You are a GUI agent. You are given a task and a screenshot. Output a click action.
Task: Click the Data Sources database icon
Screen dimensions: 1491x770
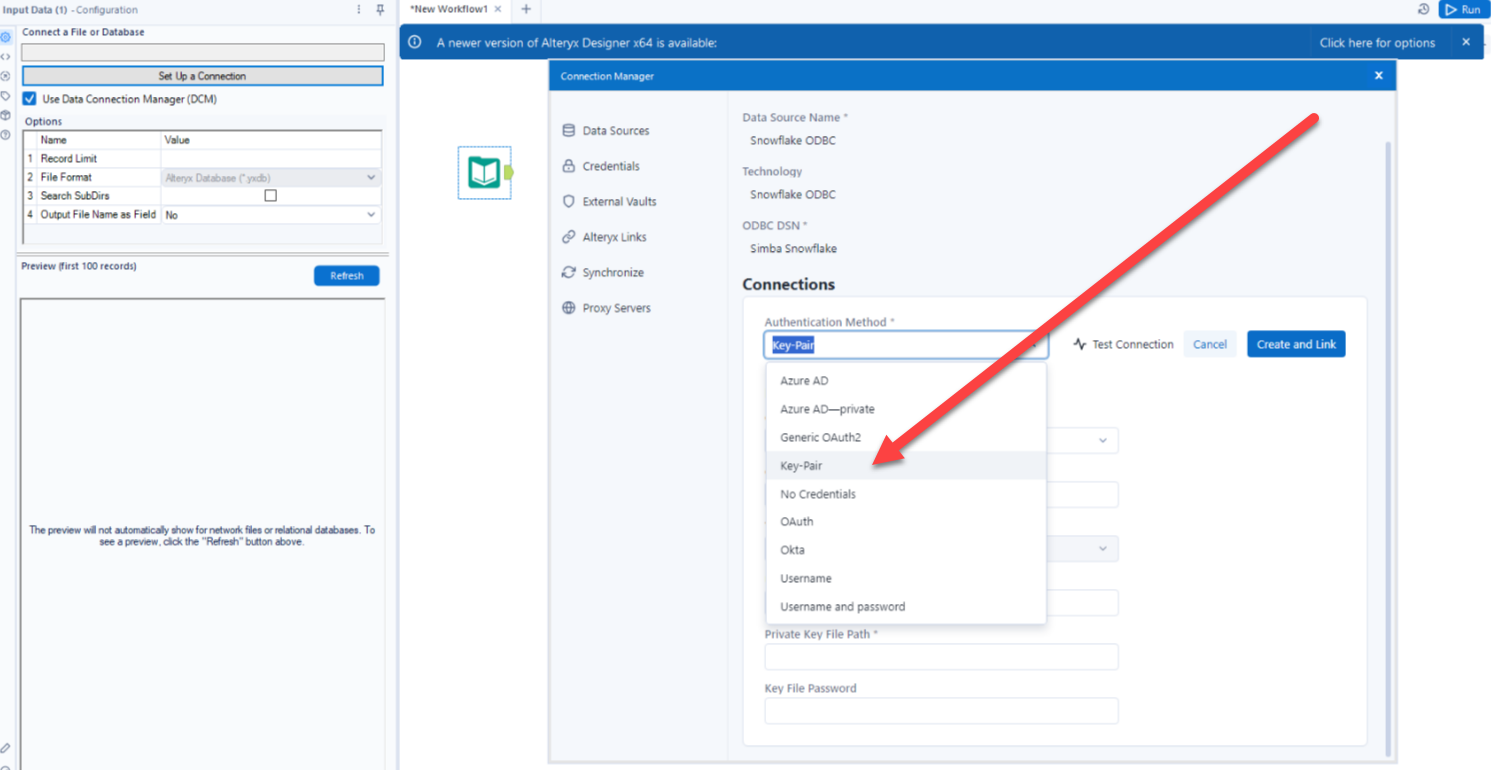(569, 130)
